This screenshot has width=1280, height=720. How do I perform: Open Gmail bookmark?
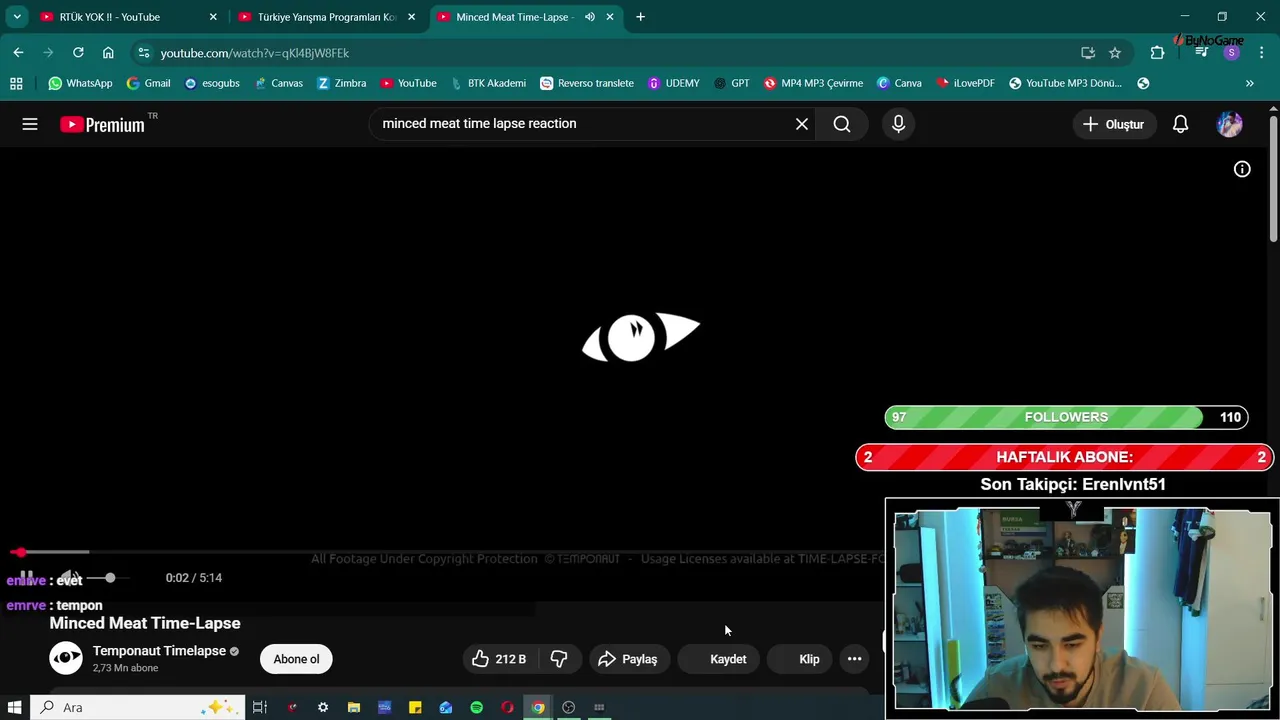(x=148, y=83)
